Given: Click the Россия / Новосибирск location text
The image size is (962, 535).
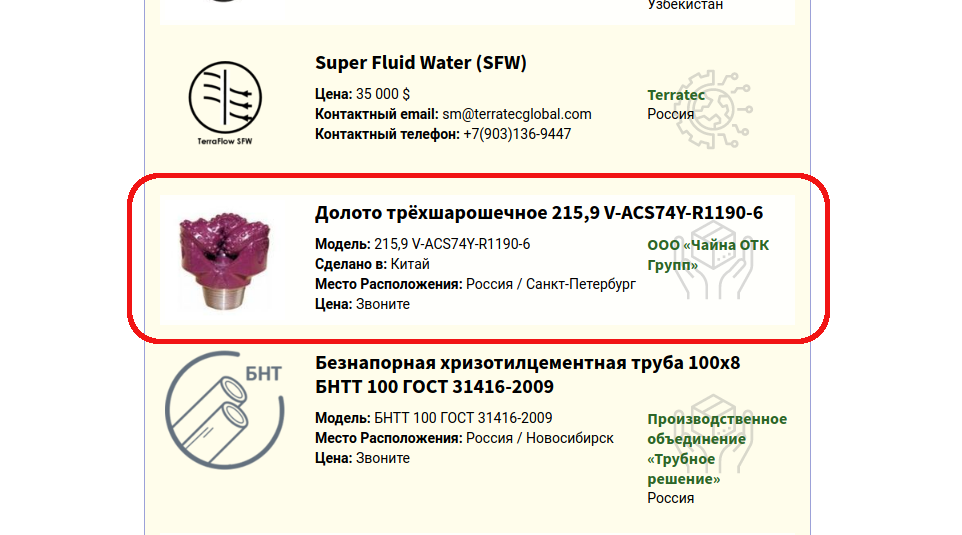Looking at the screenshot, I should 539,438.
